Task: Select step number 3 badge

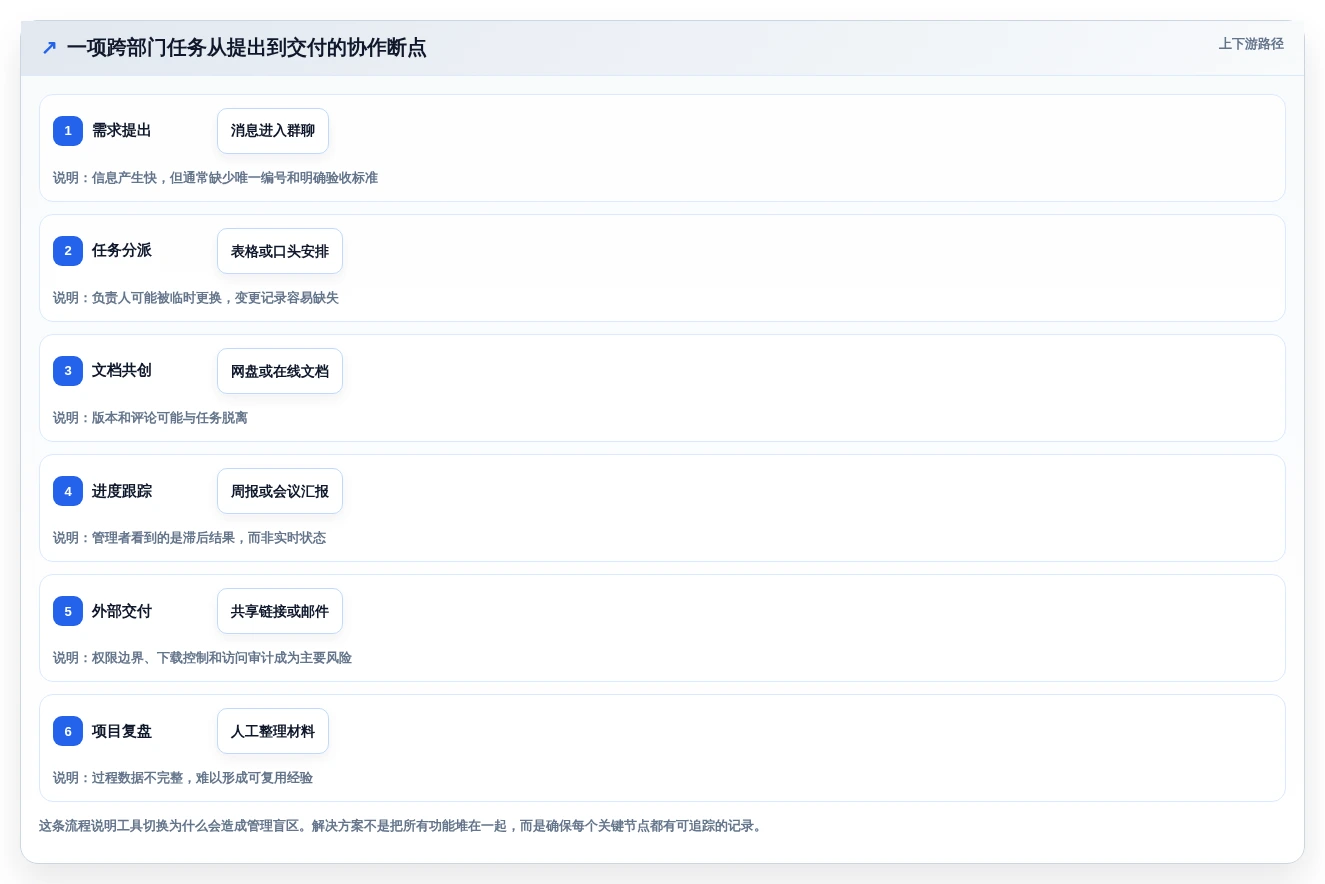Action: (x=68, y=371)
